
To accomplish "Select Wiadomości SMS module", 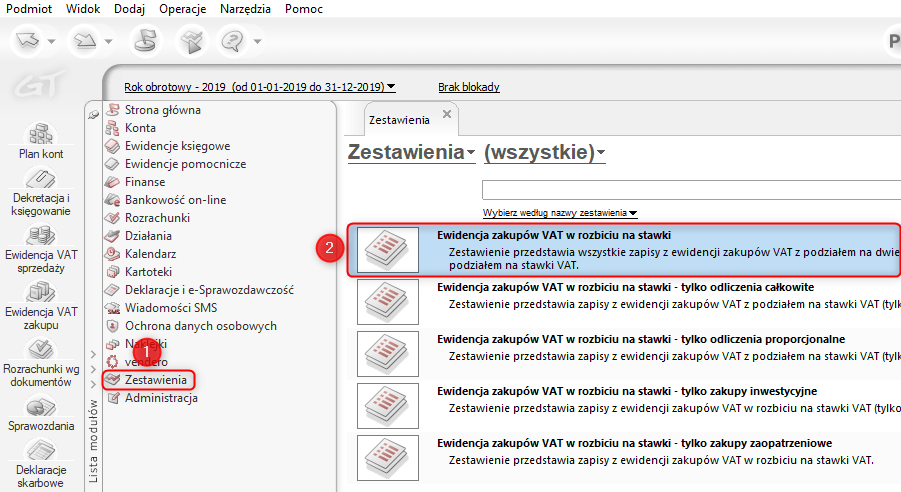I will [171, 308].
